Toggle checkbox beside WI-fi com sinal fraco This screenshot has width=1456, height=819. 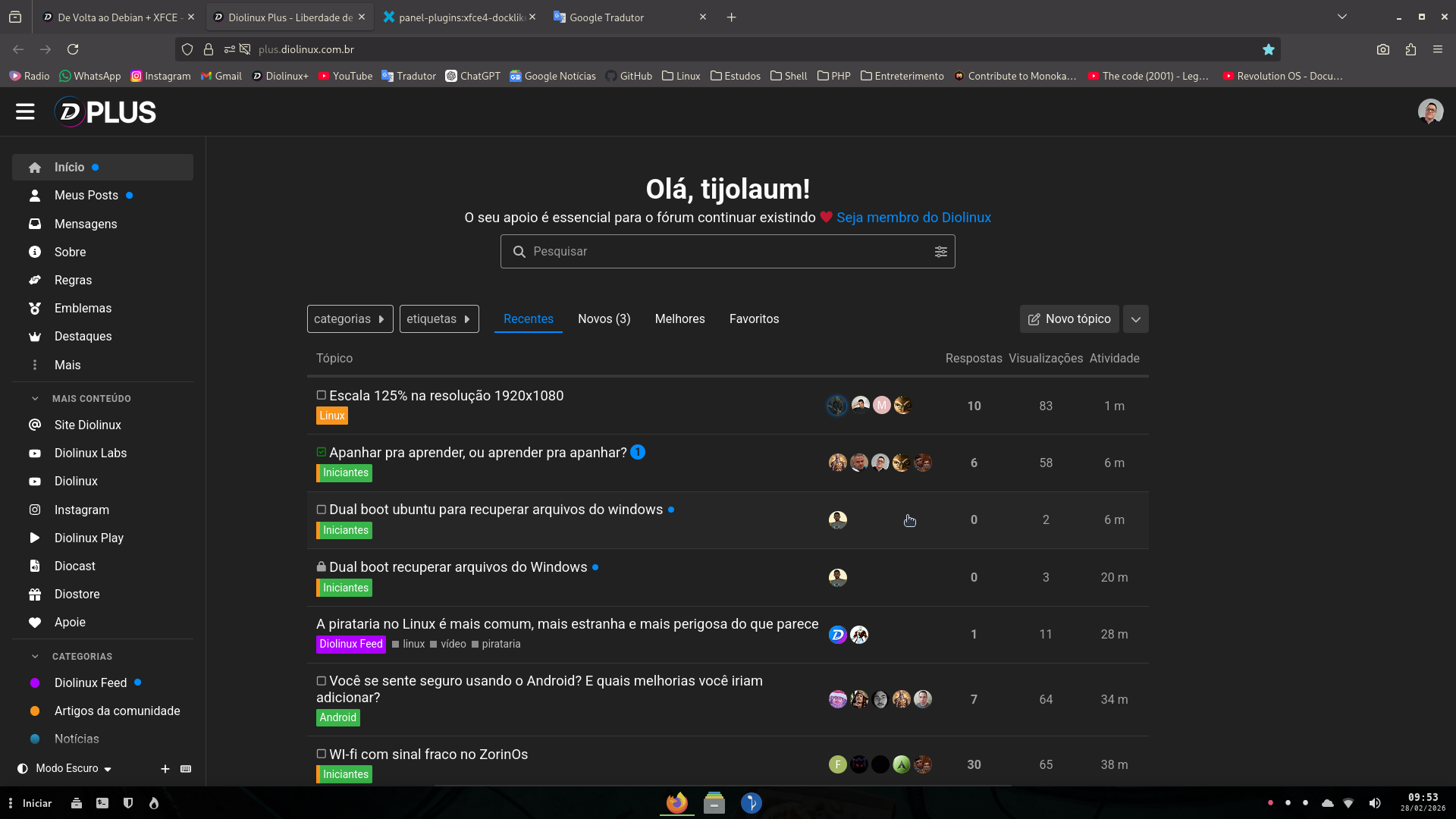point(322,755)
